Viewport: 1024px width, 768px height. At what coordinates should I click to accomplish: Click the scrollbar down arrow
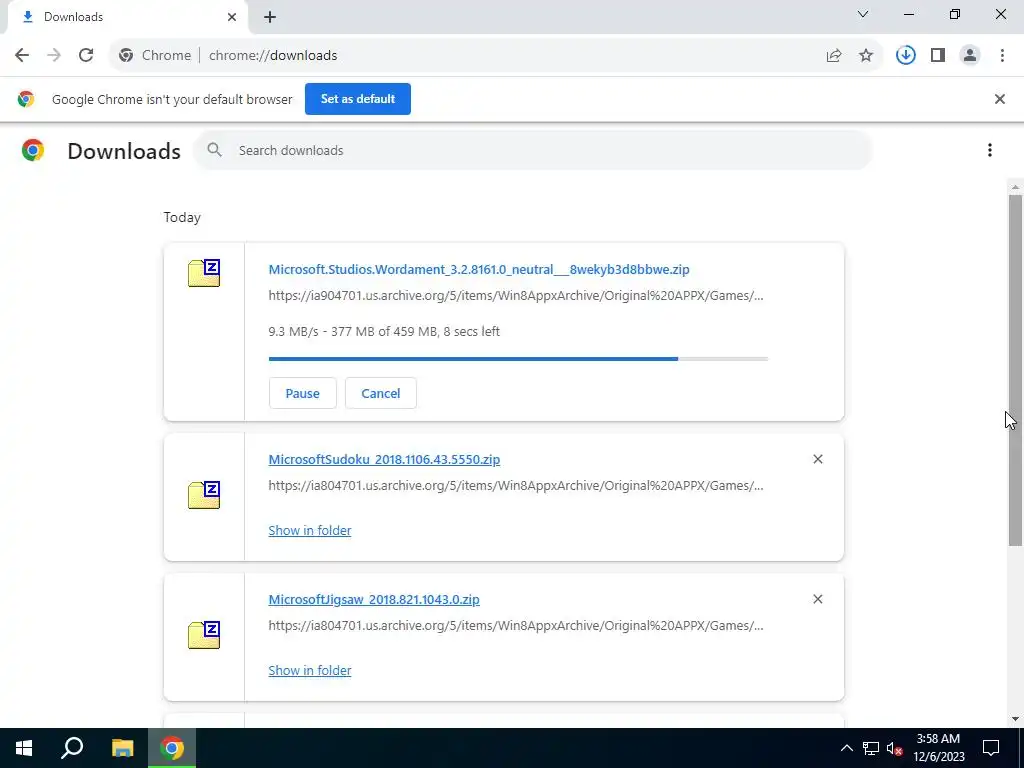coord(1015,719)
